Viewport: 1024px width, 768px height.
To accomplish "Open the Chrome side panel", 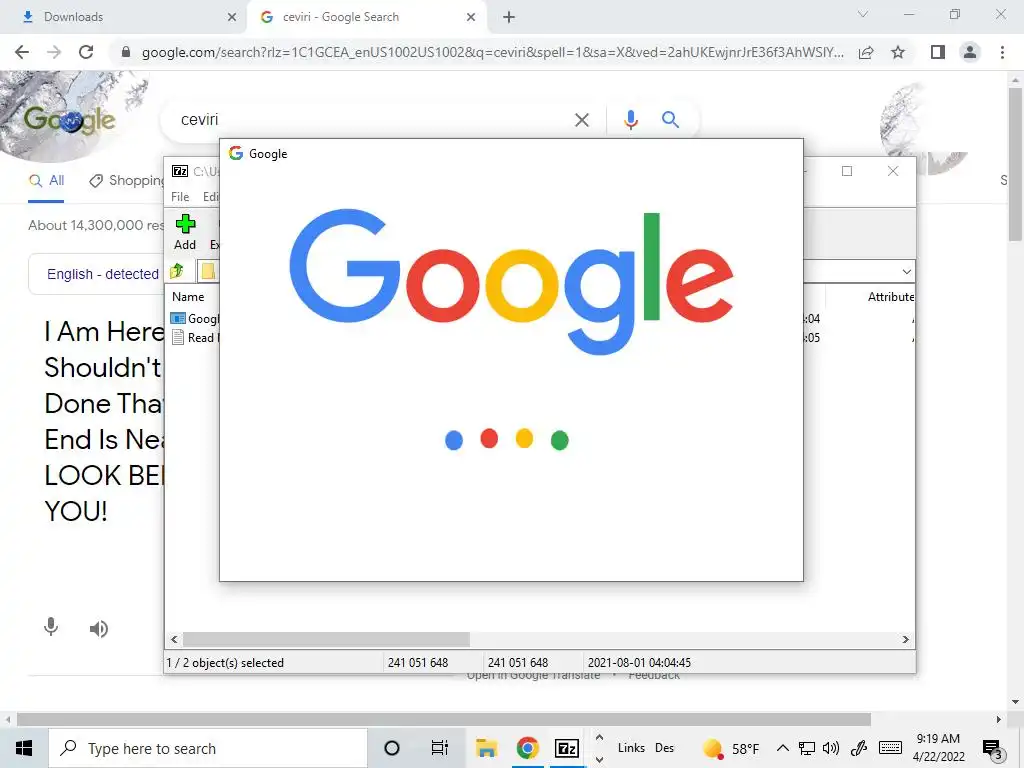I will click(938, 52).
